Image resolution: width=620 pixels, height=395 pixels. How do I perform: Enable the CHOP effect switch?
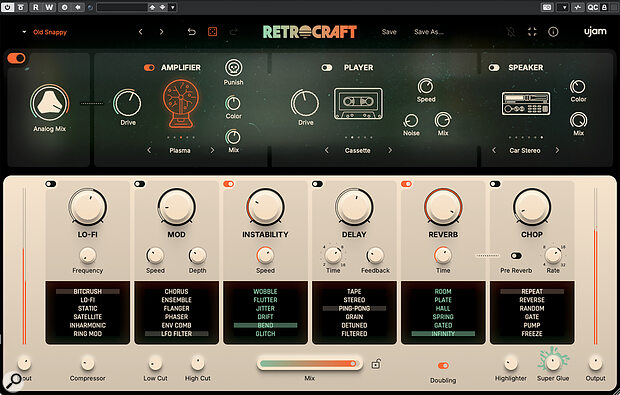[495, 184]
